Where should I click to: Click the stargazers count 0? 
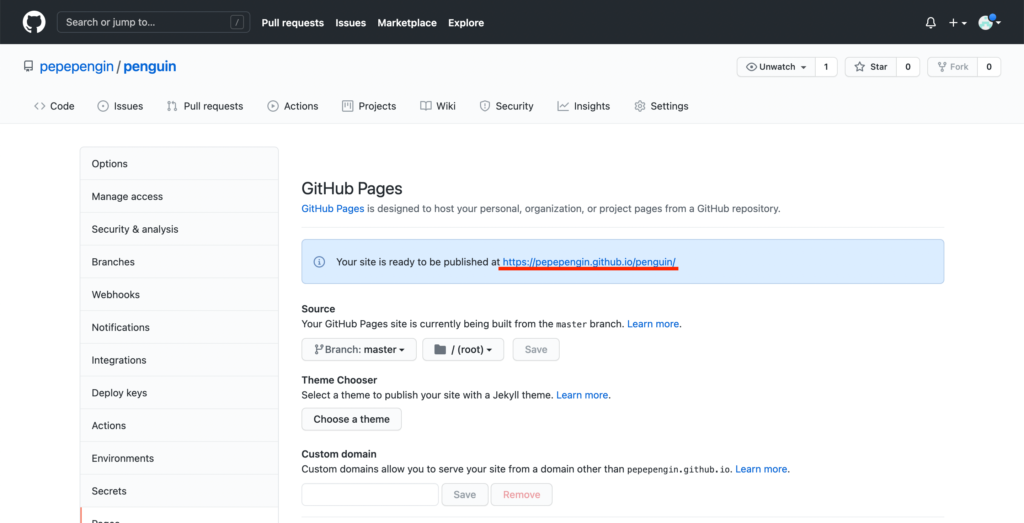[x=908, y=67]
